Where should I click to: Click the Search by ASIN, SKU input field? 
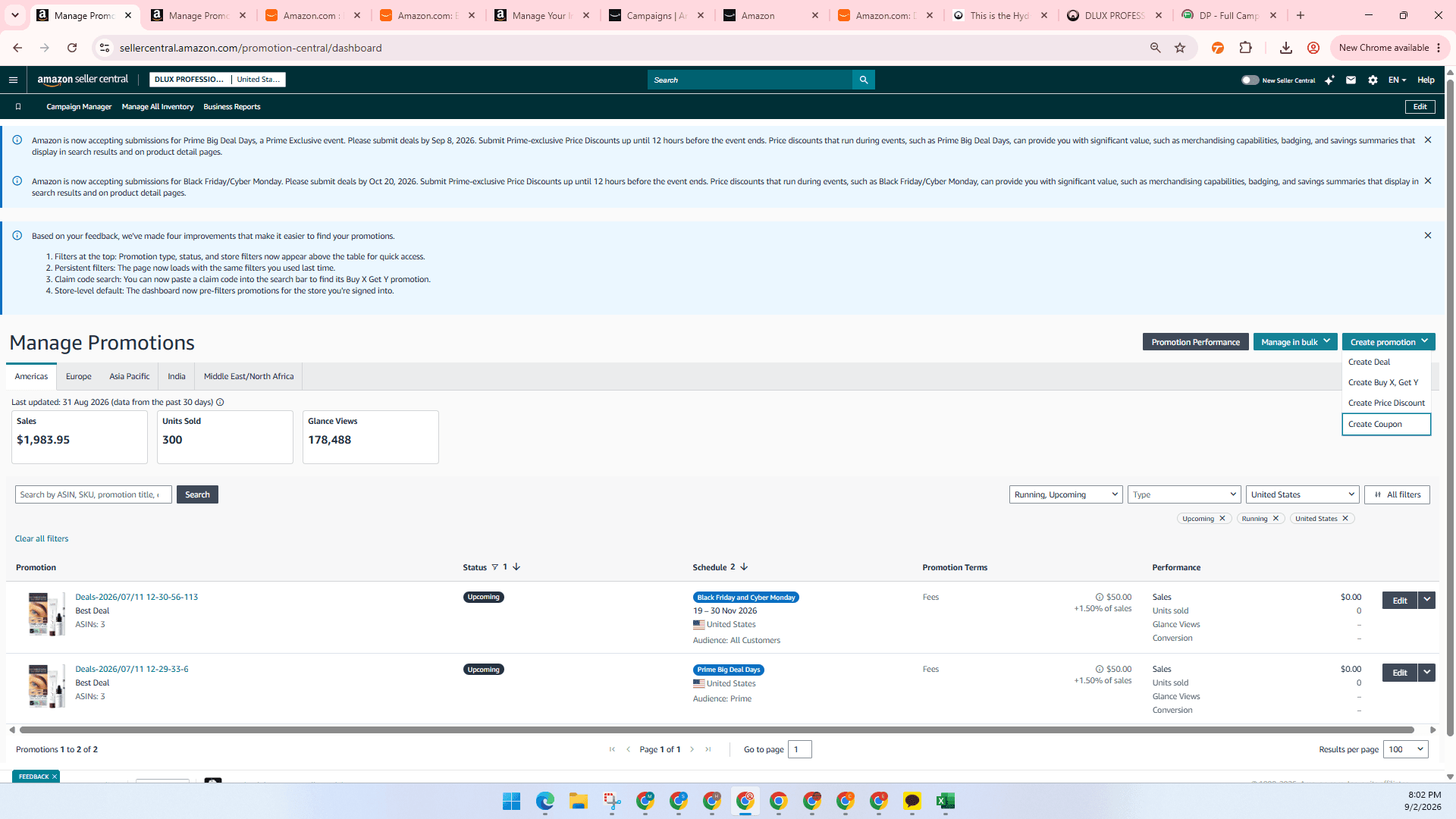point(93,495)
